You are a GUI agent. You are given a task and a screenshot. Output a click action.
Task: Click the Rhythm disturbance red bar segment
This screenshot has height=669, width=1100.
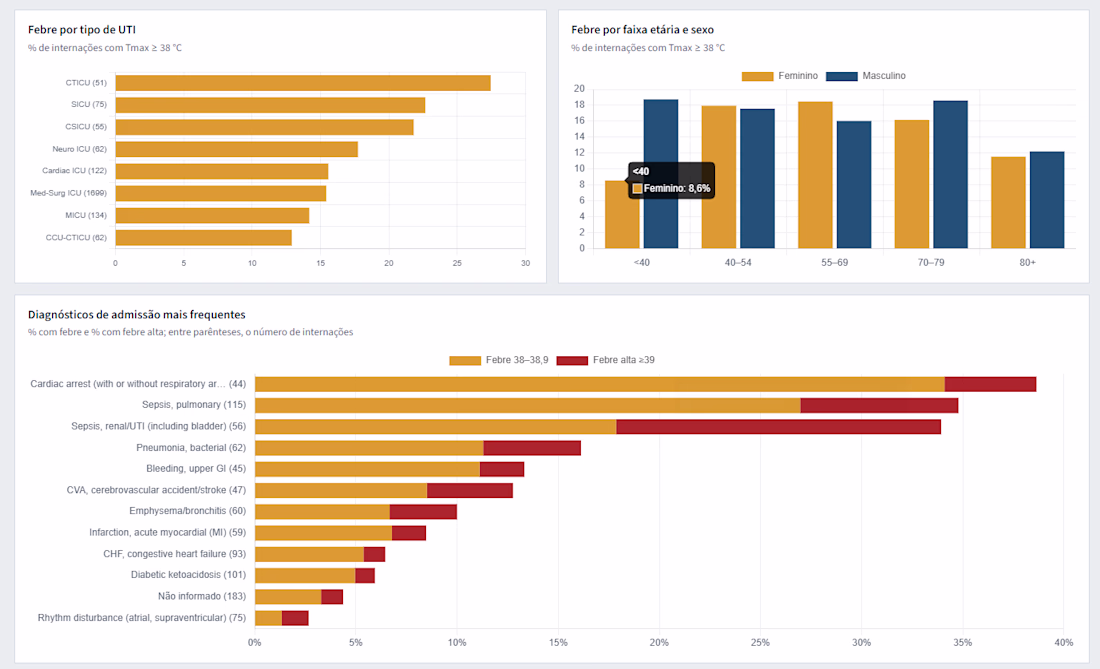(295, 618)
